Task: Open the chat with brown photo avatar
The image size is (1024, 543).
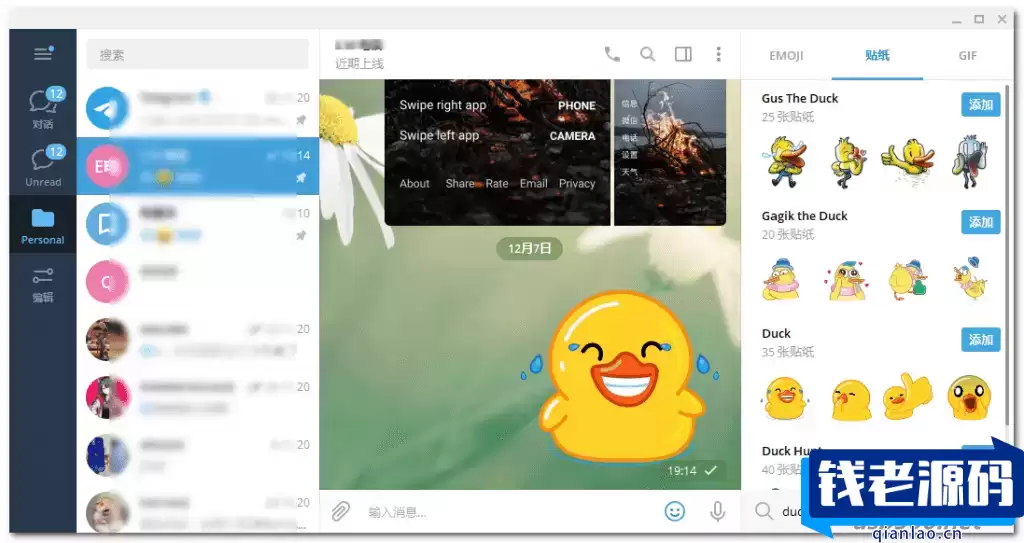Action: [x=198, y=340]
